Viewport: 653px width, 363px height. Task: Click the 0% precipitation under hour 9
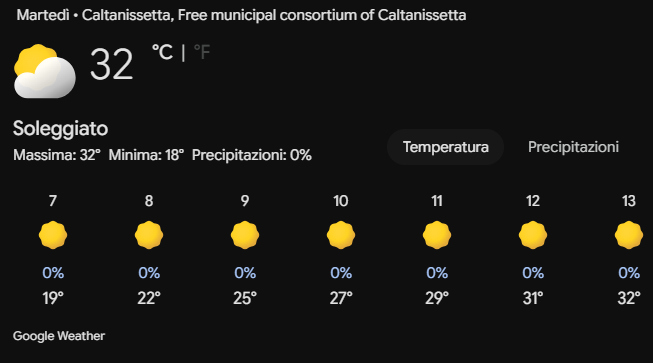[245, 273]
